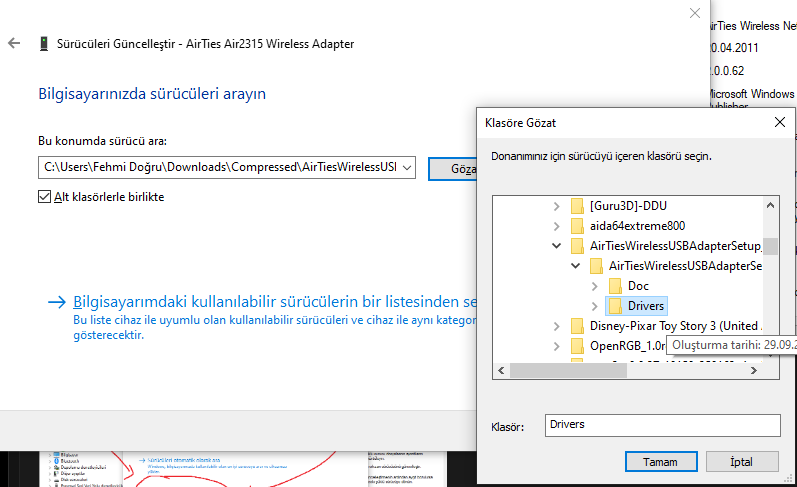This screenshot has height=487, width=797.
Task: Close the Klasöre Gözat dialog
Action: click(x=780, y=122)
